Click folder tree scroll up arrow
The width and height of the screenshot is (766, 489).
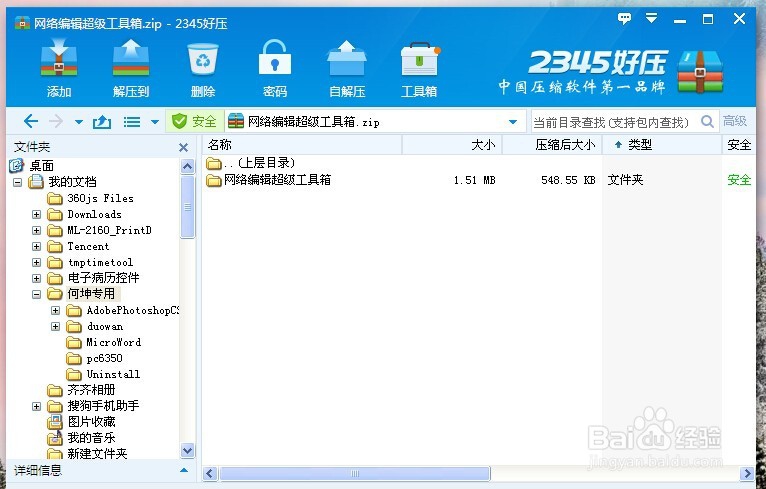pyautogui.click(x=188, y=167)
